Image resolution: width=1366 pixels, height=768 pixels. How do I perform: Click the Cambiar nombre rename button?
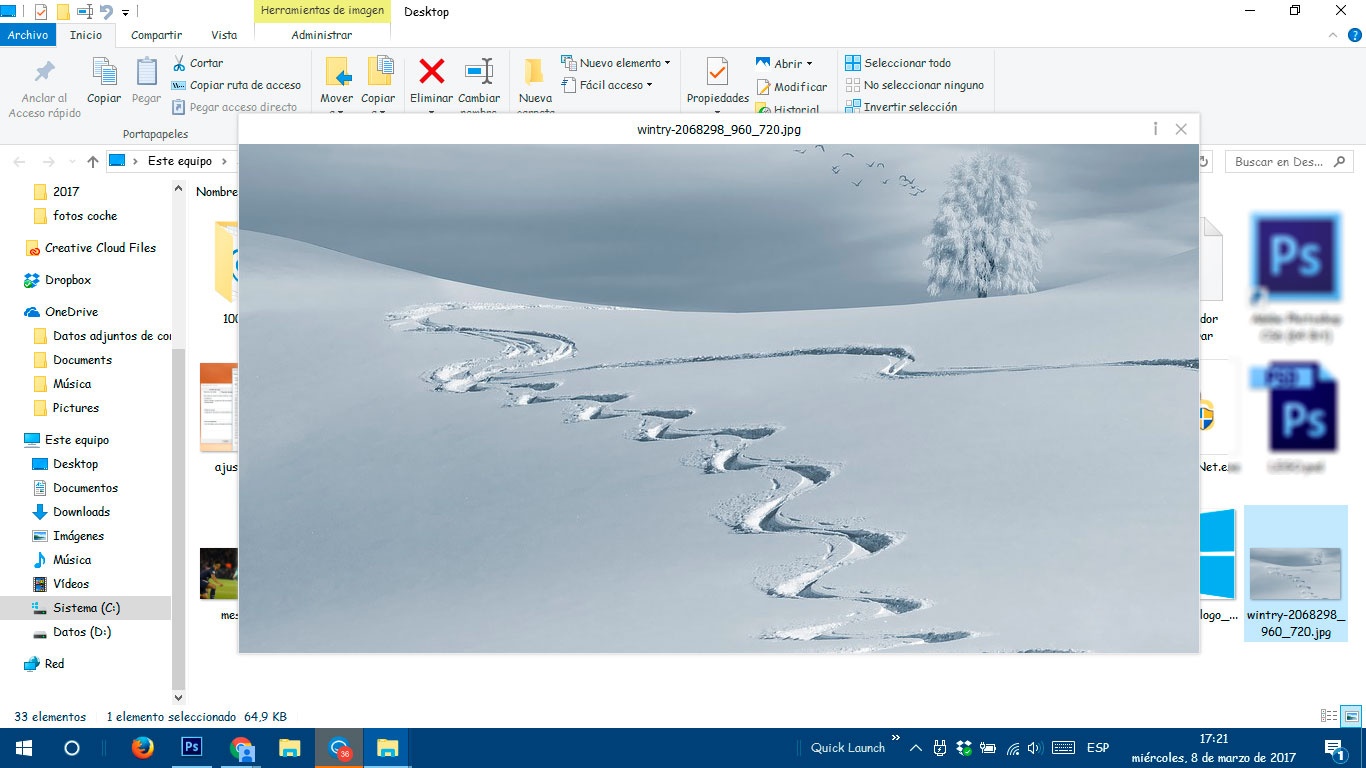tap(479, 84)
